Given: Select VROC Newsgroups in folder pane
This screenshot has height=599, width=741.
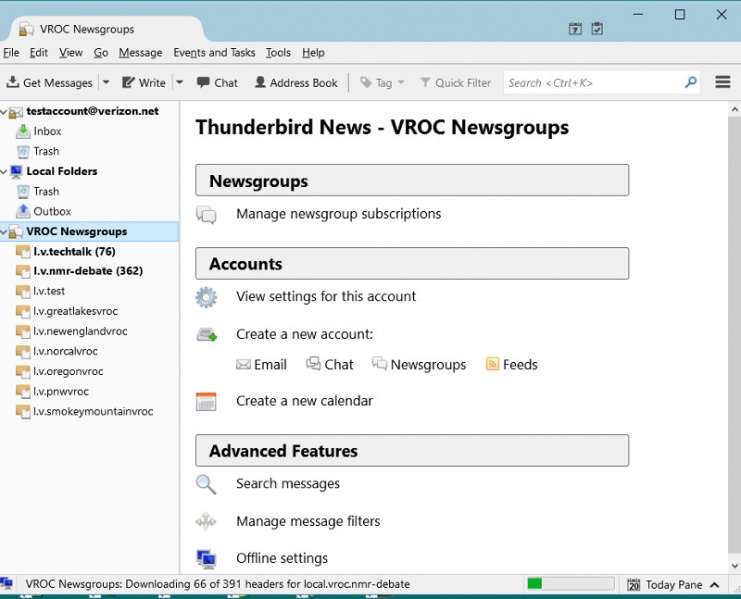Looking at the screenshot, I should coord(89,231).
